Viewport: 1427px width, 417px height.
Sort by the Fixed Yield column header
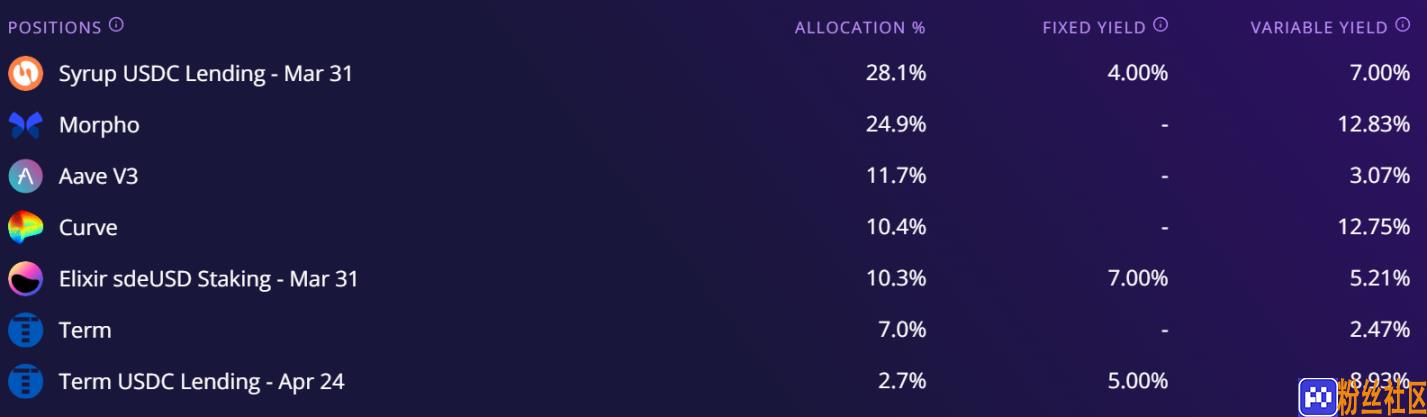tap(1094, 28)
